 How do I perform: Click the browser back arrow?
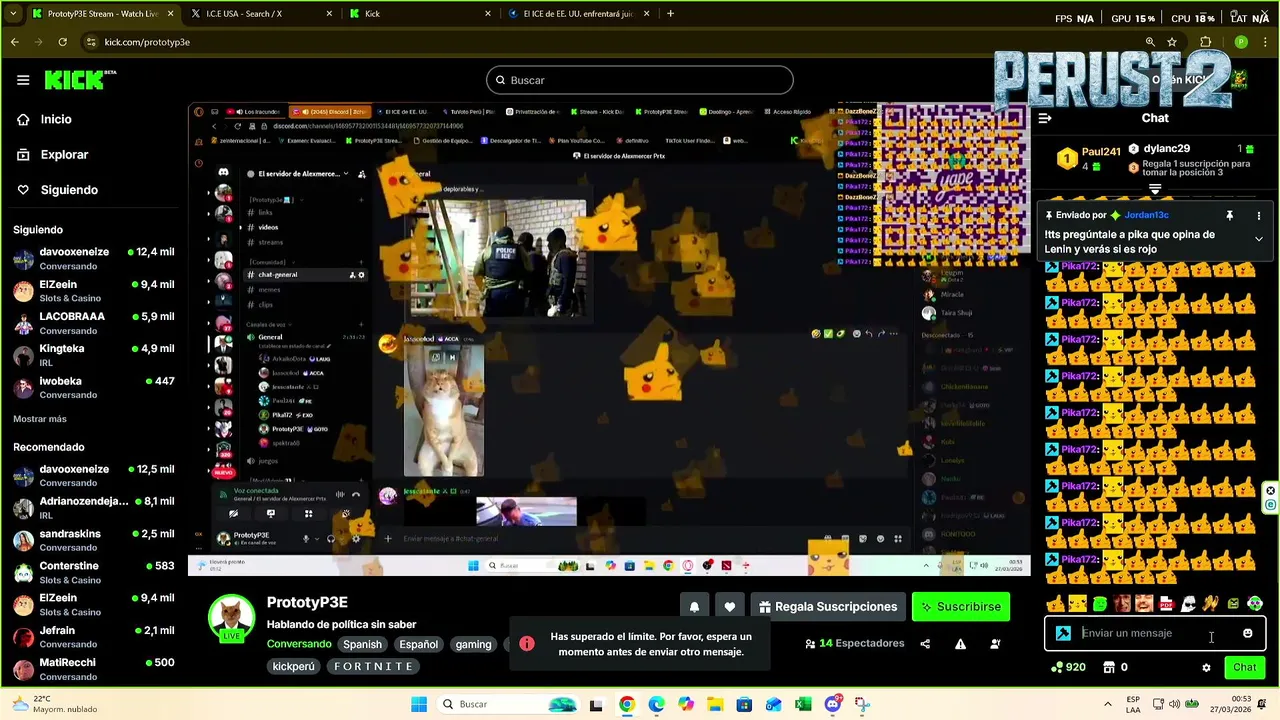[14, 42]
